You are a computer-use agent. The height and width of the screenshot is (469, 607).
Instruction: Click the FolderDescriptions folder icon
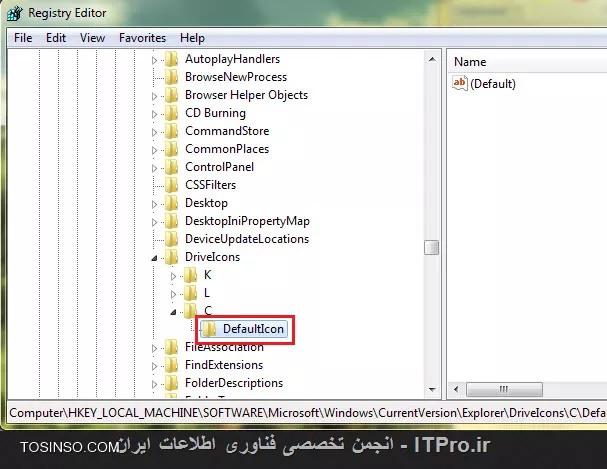(171, 383)
